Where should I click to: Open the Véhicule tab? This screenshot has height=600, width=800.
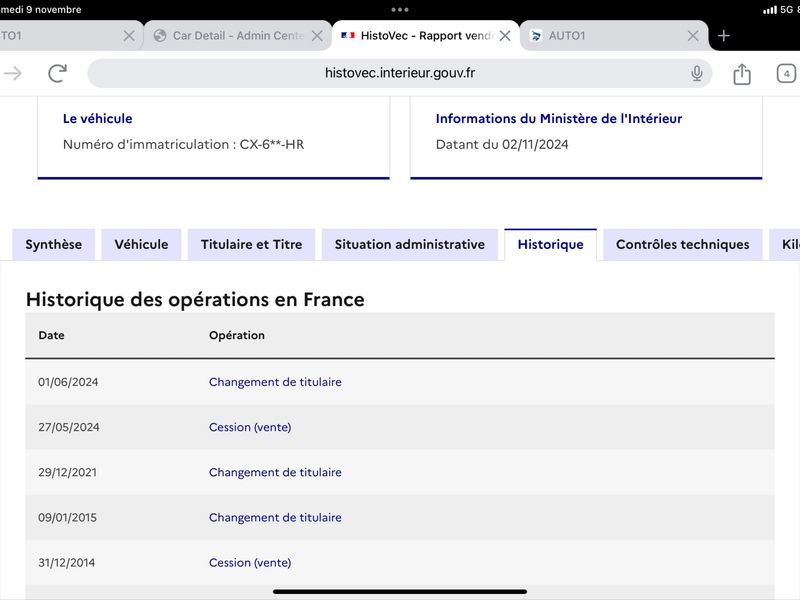tap(141, 244)
